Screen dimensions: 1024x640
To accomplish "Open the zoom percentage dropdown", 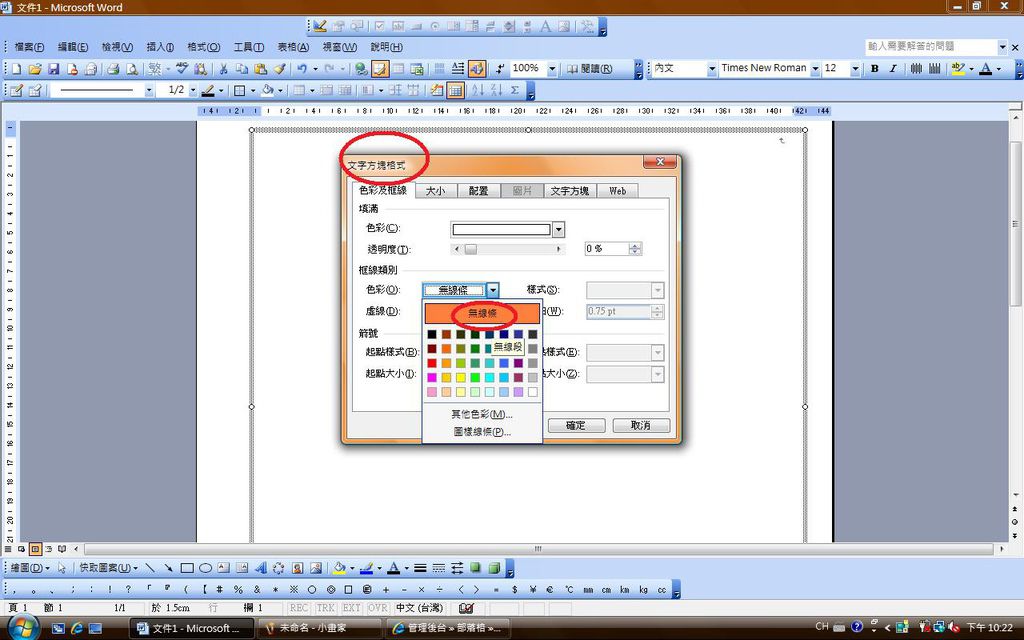I will [552, 69].
